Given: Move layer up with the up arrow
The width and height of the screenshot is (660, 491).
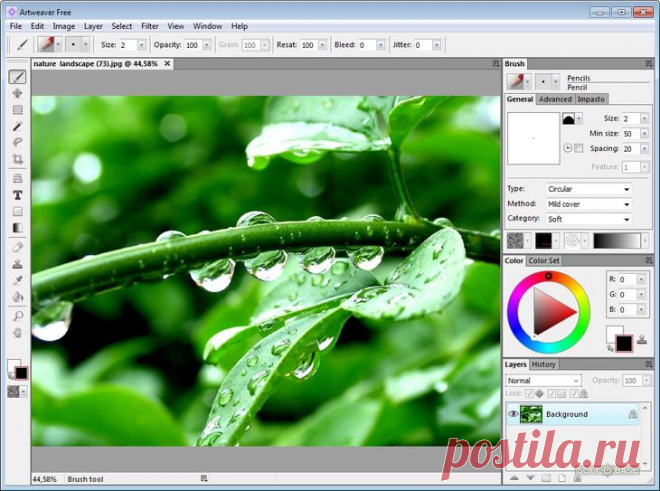Looking at the screenshot, I should [x=514, y=478].
